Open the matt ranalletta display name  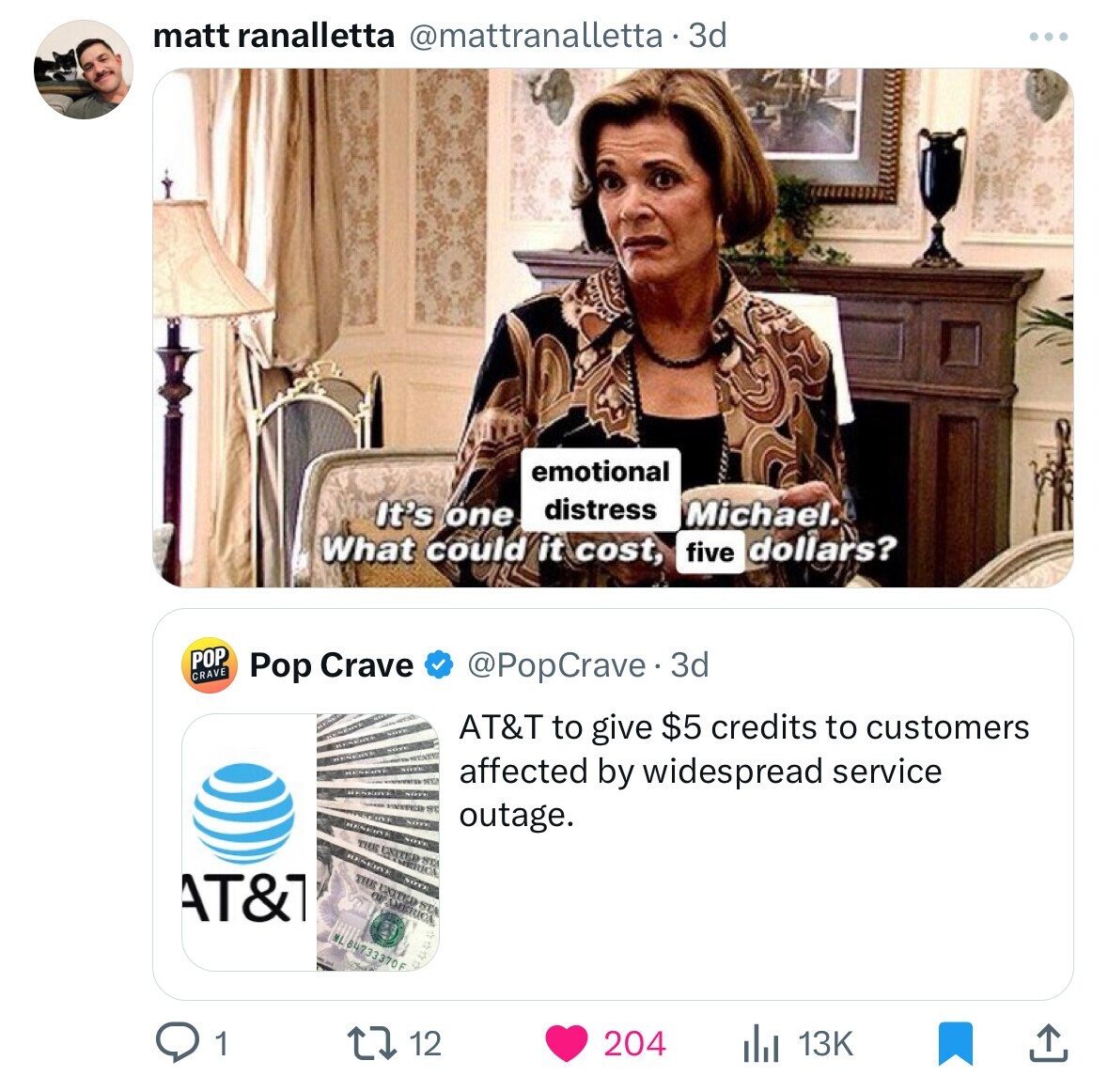[x=273, y=36]
